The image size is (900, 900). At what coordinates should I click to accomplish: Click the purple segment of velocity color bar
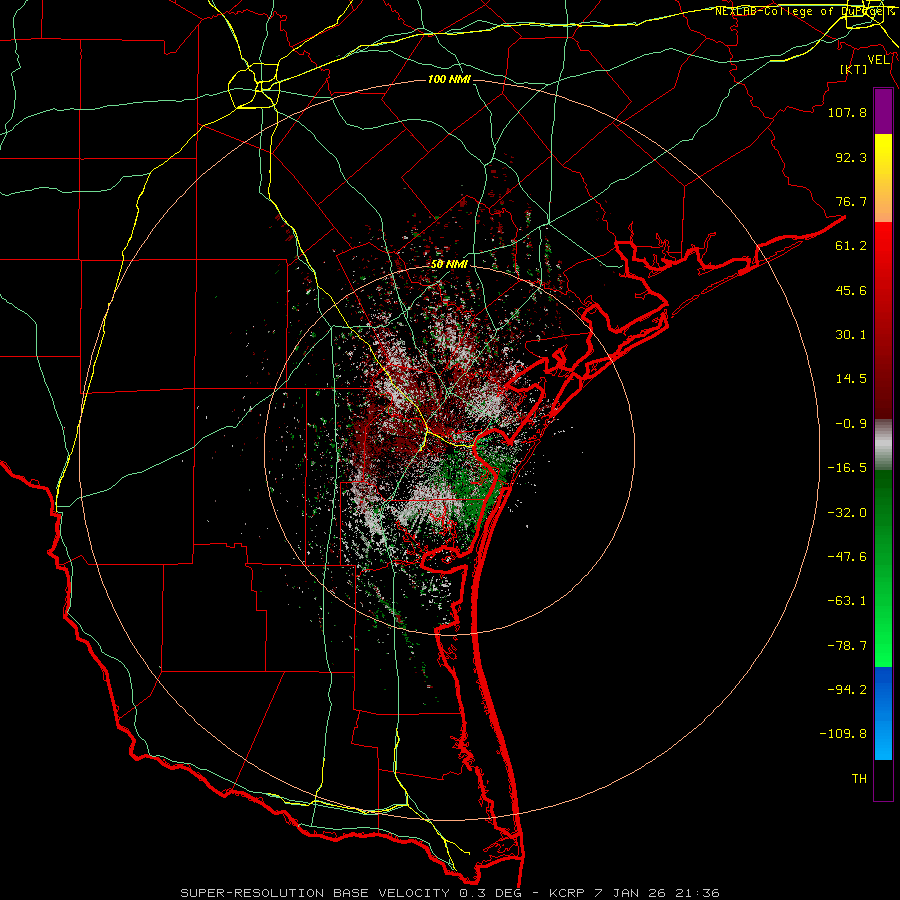[883, 111]
